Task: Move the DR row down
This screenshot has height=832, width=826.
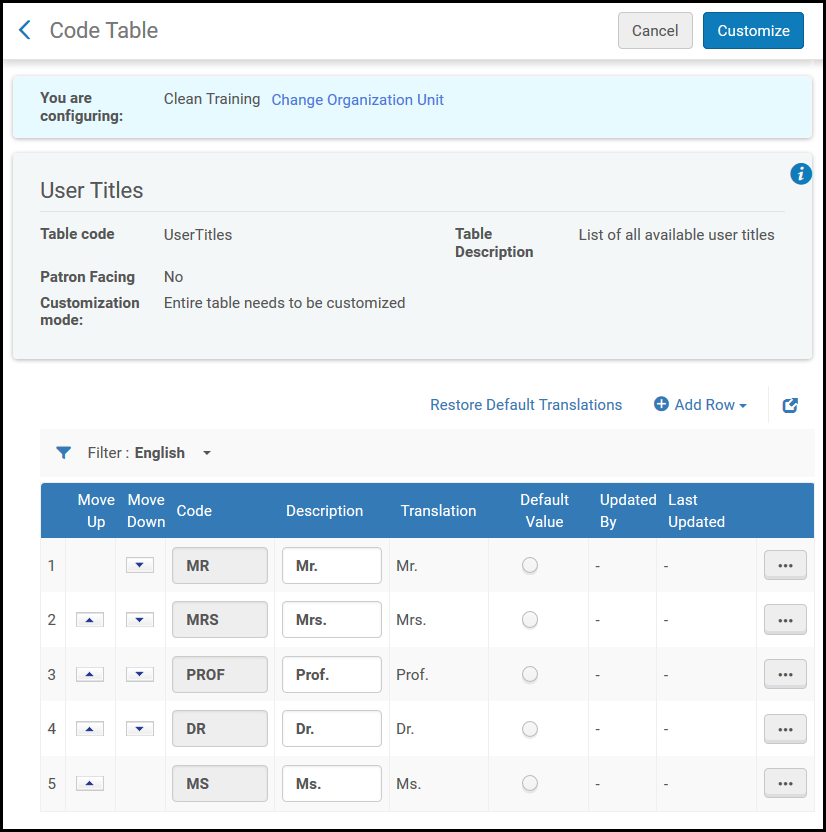Action: [x=140, y=729]
